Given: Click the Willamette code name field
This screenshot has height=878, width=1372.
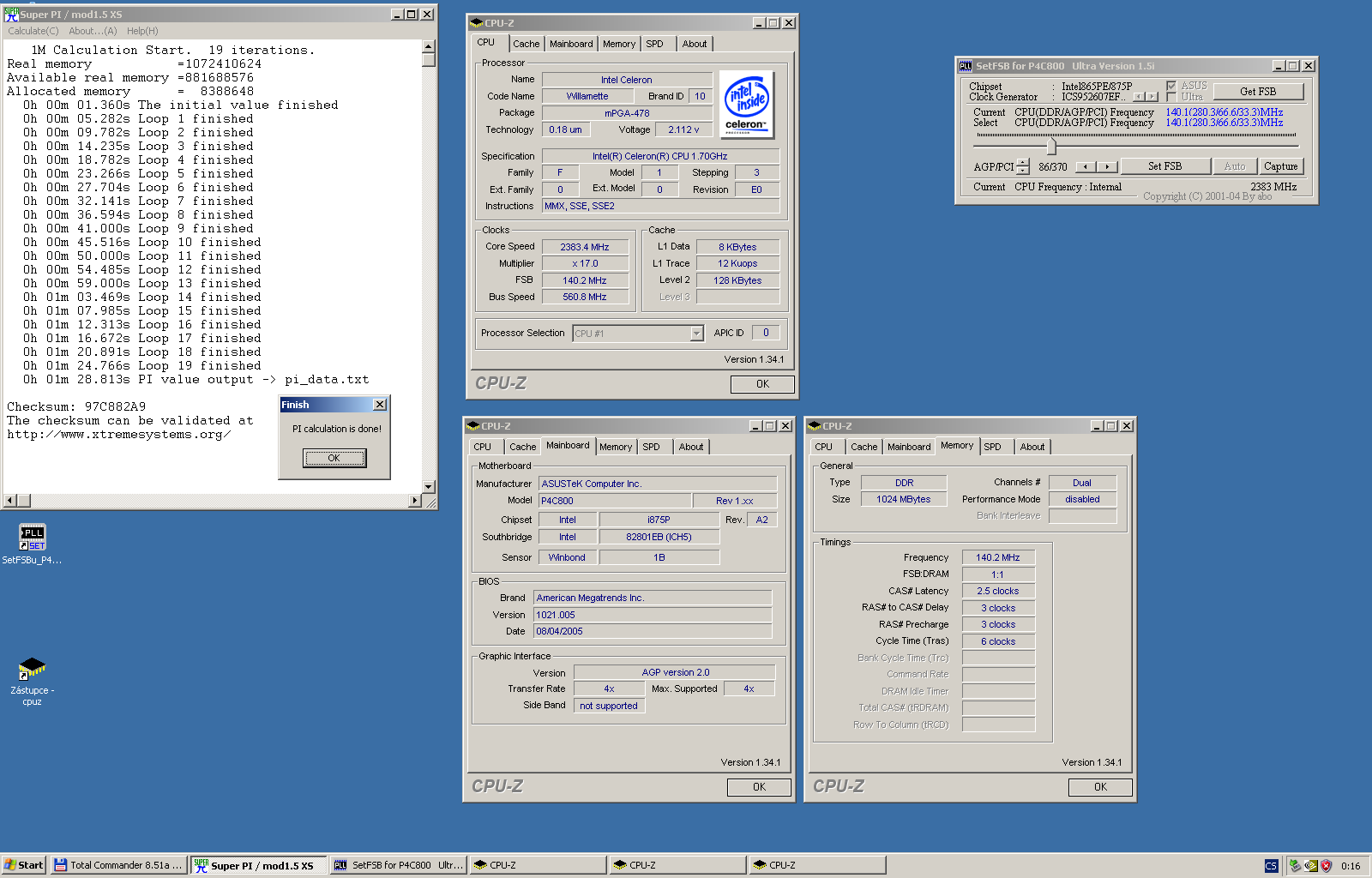Looking at the screenshot, I should 587,96.
